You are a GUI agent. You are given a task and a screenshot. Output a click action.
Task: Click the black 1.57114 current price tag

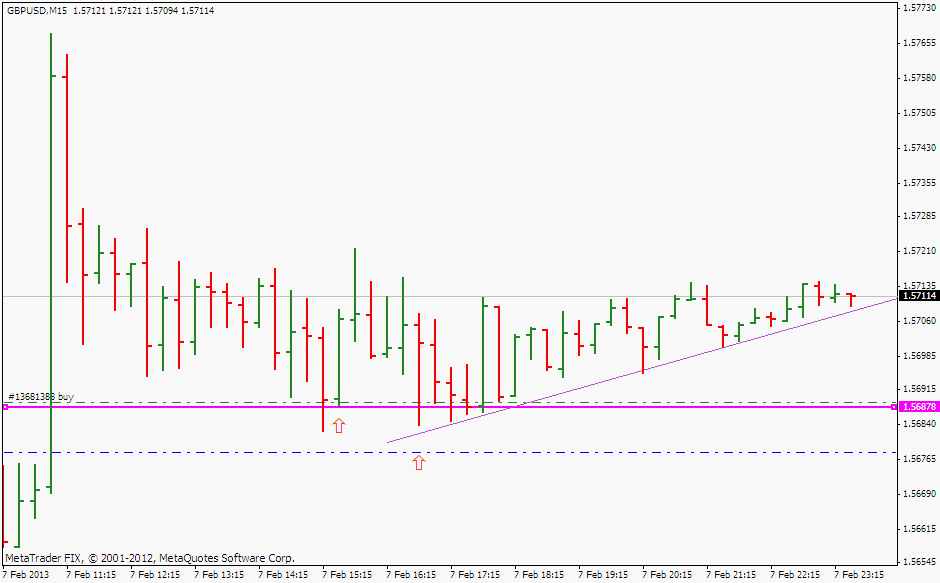pos(918,296)
